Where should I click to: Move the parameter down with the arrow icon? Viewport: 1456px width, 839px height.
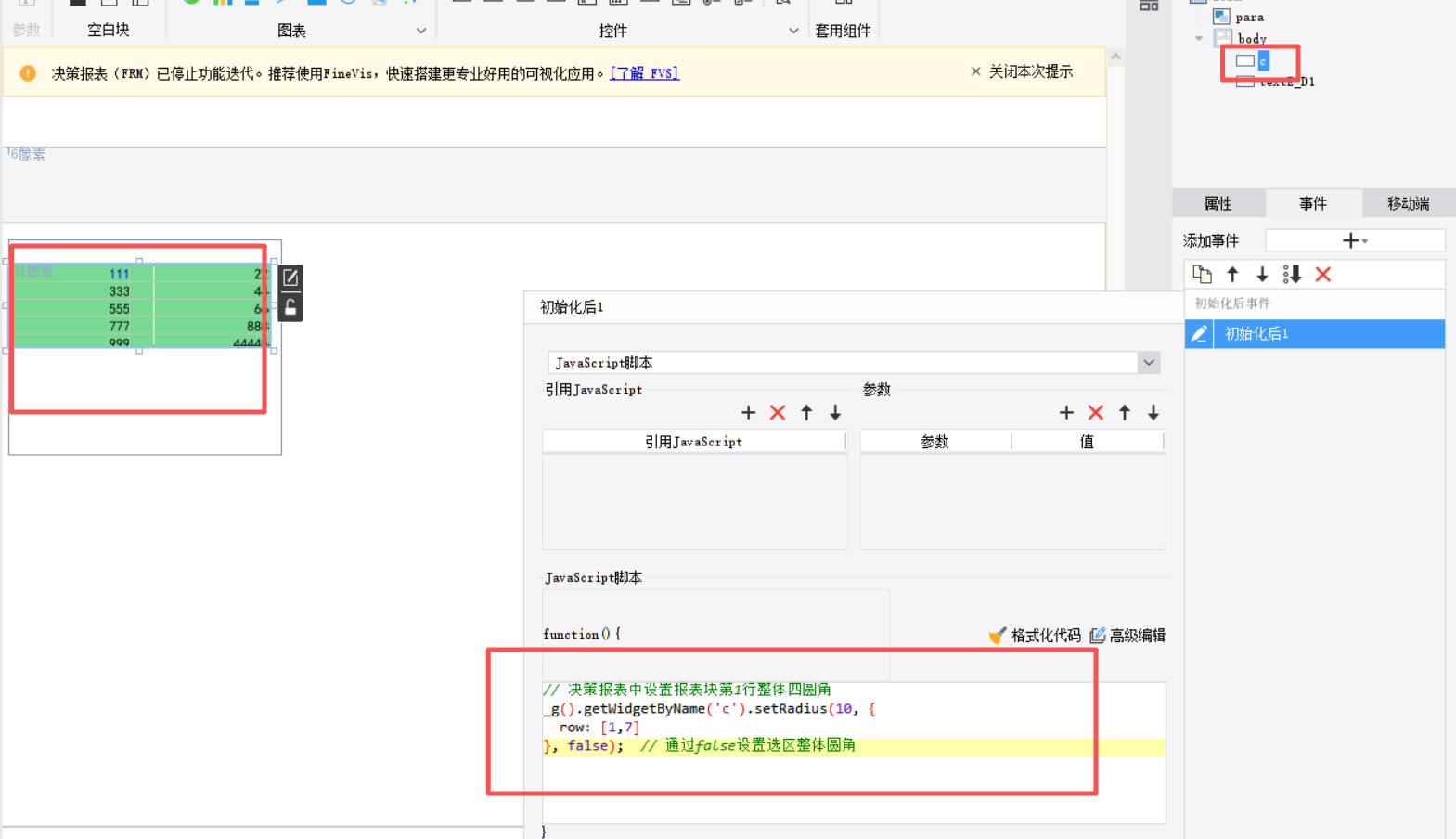click(1153, 413)
